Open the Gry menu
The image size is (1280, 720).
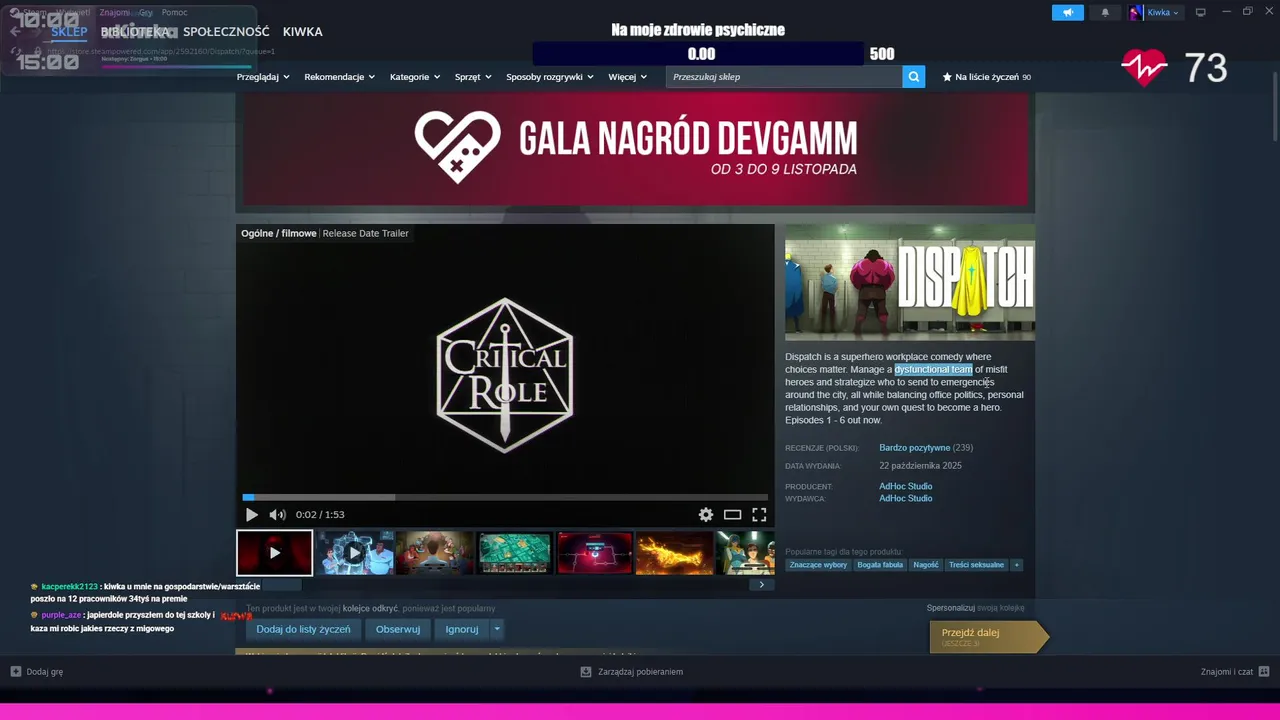point(146,13)
